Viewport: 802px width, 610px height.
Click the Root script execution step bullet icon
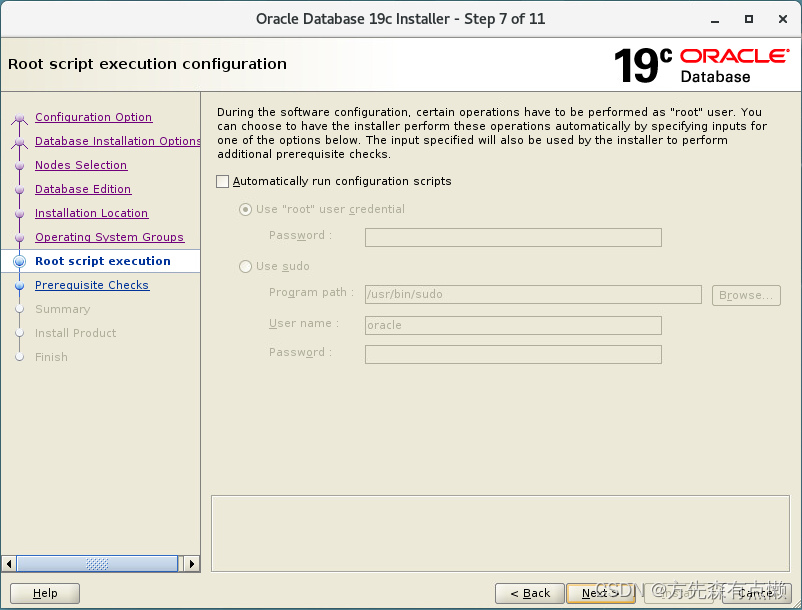coord(19,261)
